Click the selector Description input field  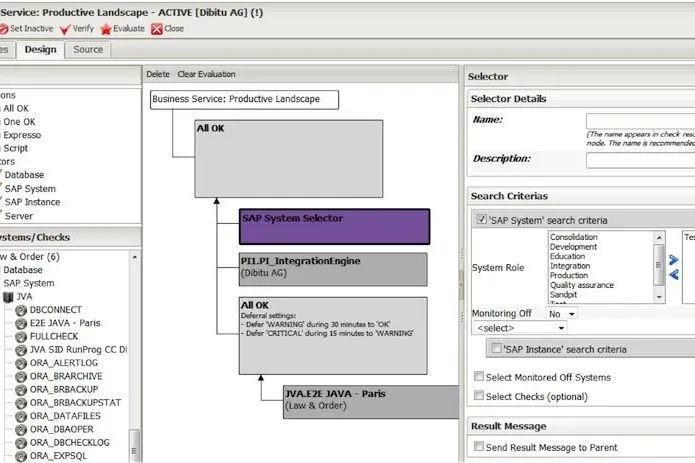[x=640, y=160]
